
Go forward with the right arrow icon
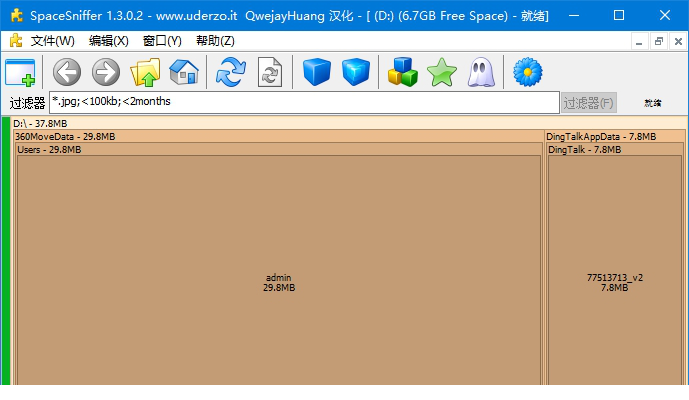(x=106, y=72)
